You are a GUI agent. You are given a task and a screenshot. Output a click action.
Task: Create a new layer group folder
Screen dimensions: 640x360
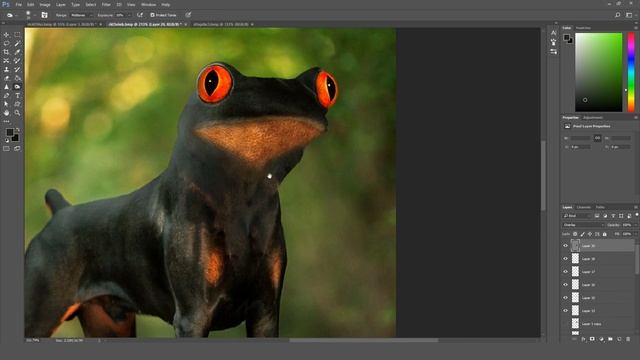610,339
